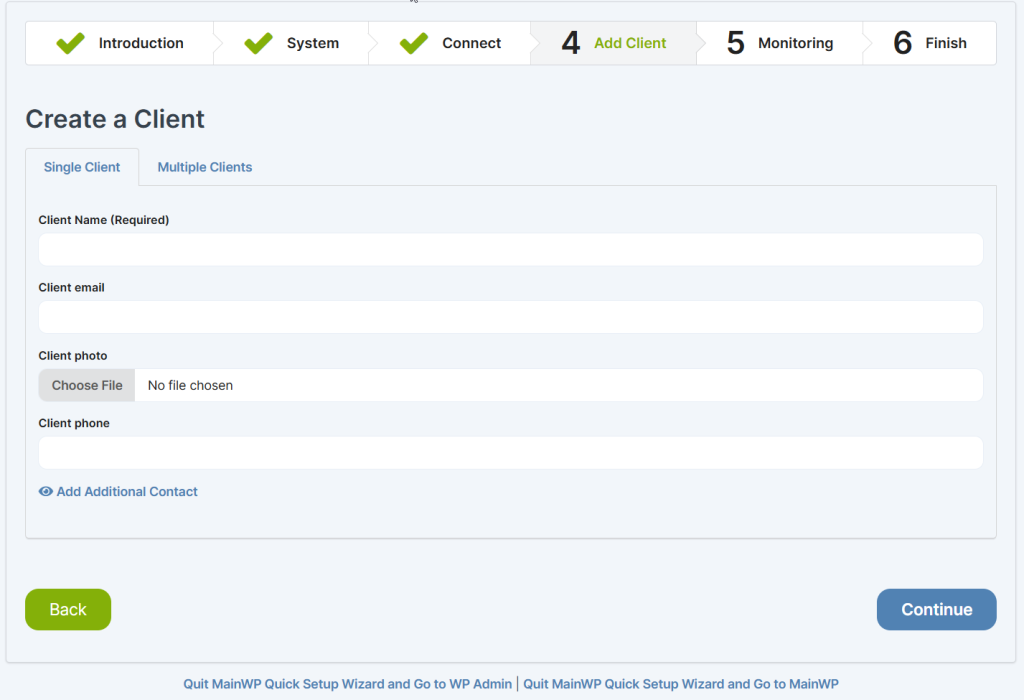The height and width of the screenshot is (700, 1024).
Task: Open Add Additional Contact
Action: [126, 491]
